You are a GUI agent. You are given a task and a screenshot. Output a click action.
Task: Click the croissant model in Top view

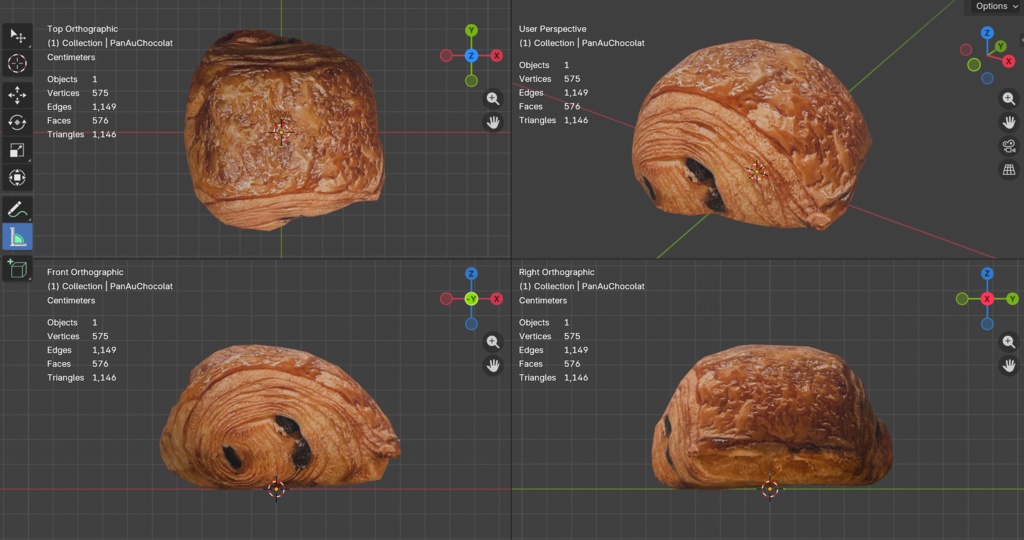click(284, 129)
